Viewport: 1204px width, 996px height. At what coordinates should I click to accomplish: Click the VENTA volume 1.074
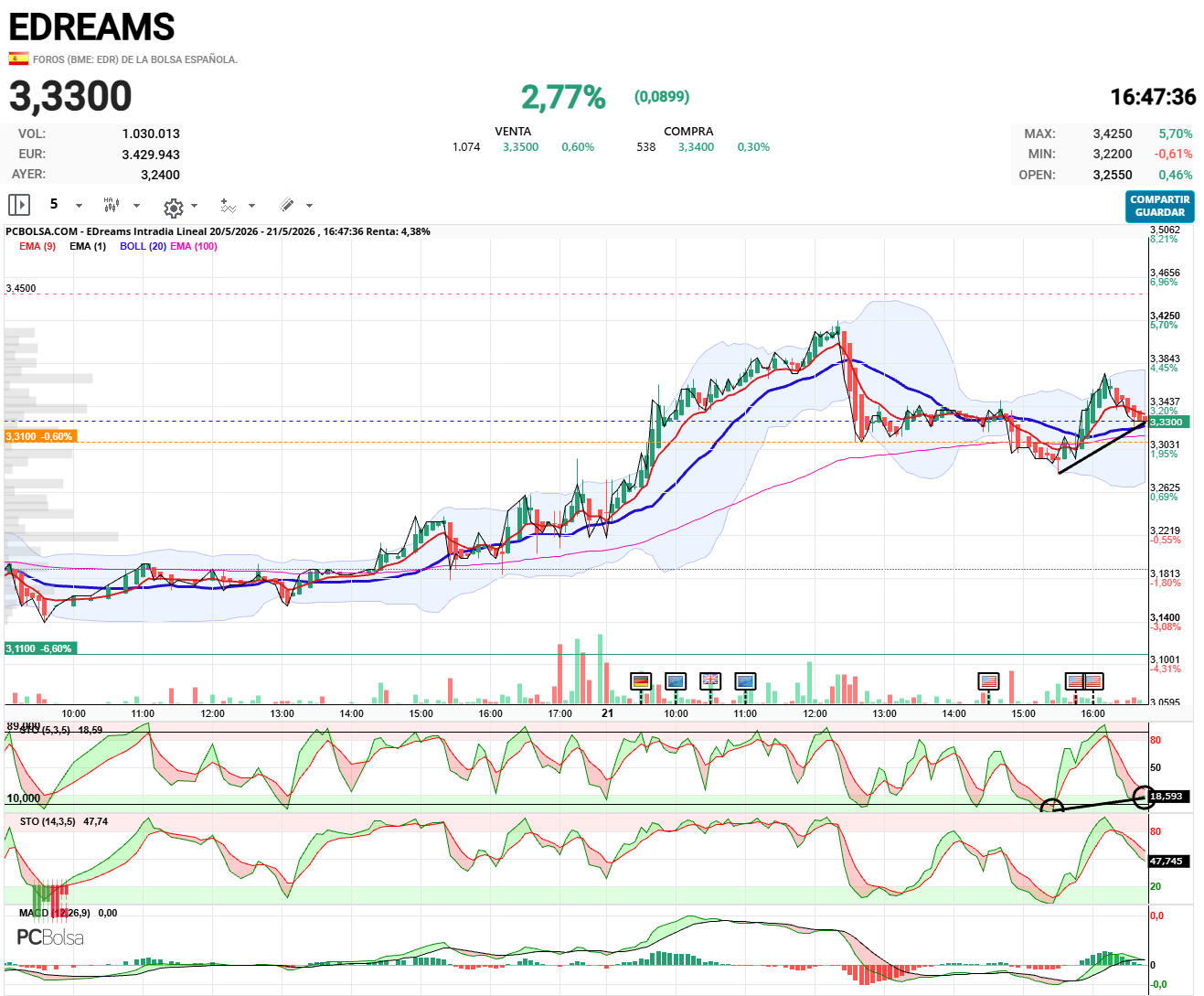[466, 147]
